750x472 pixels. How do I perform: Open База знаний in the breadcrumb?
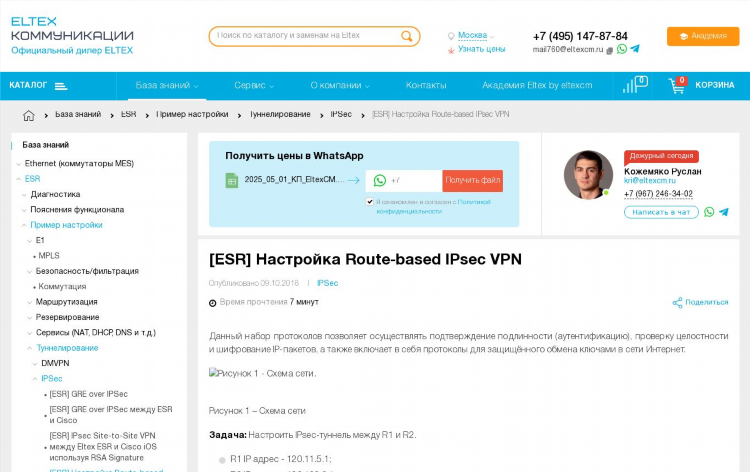tap(78, 114)
